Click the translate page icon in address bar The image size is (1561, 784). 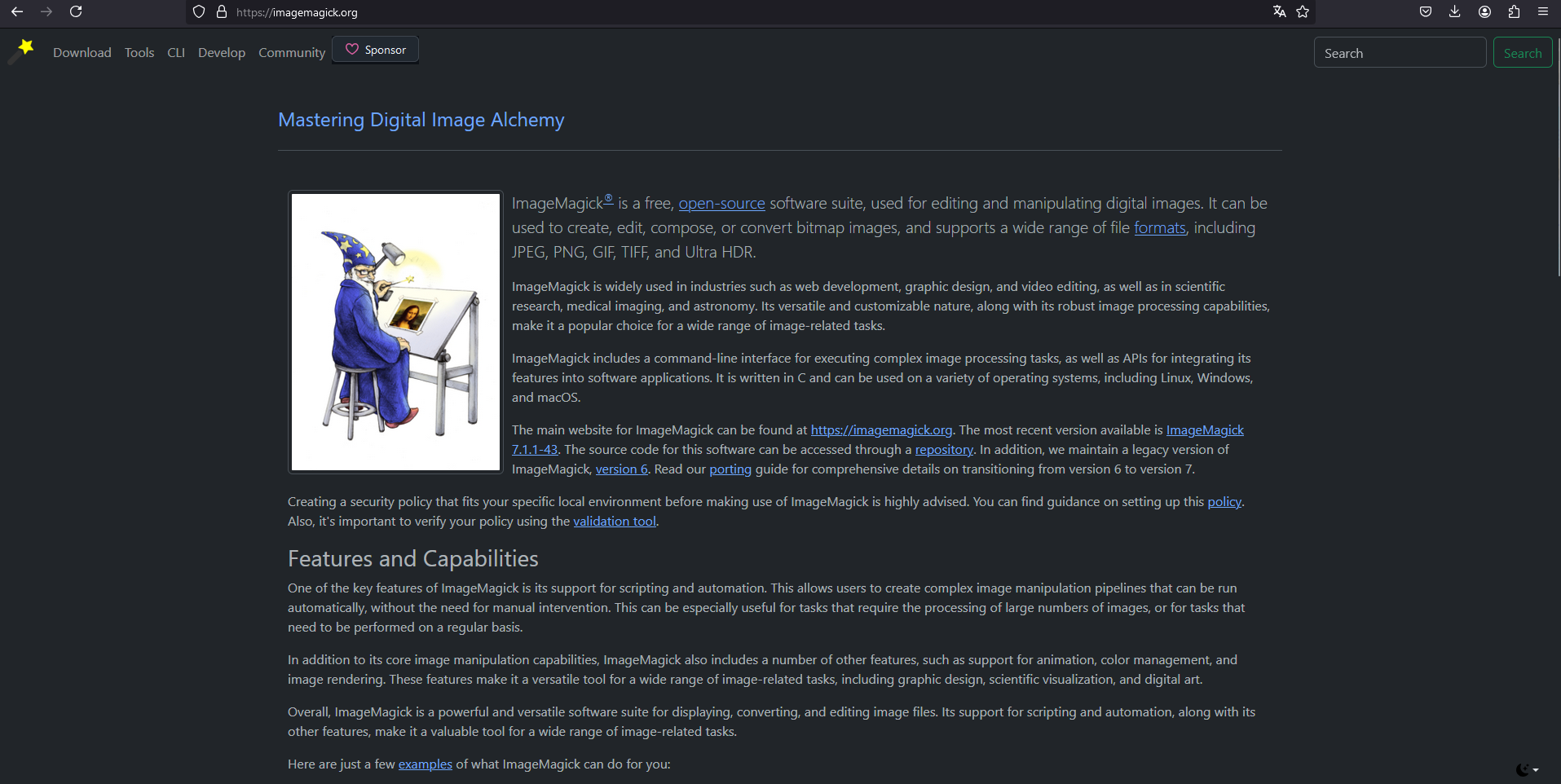point(1280,11)
